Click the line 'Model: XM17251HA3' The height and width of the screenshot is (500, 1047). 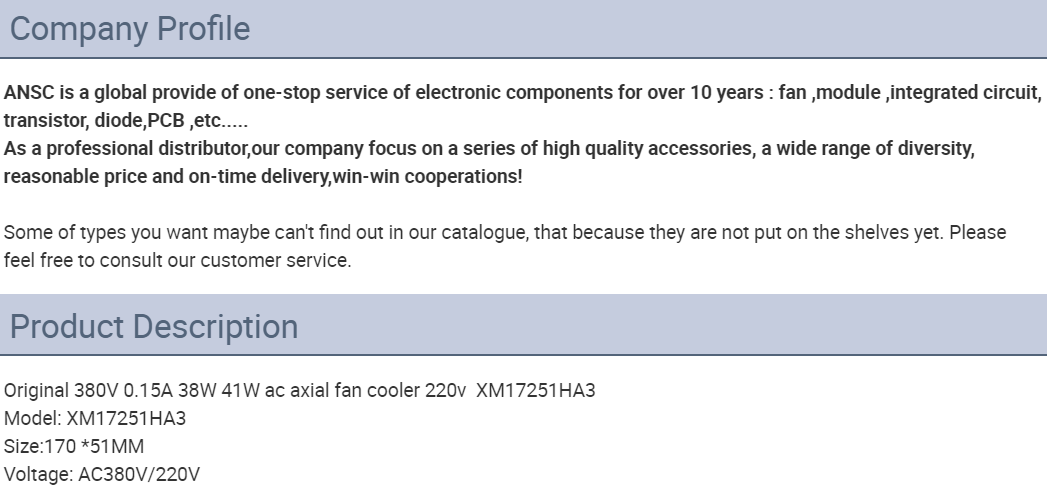95,419
